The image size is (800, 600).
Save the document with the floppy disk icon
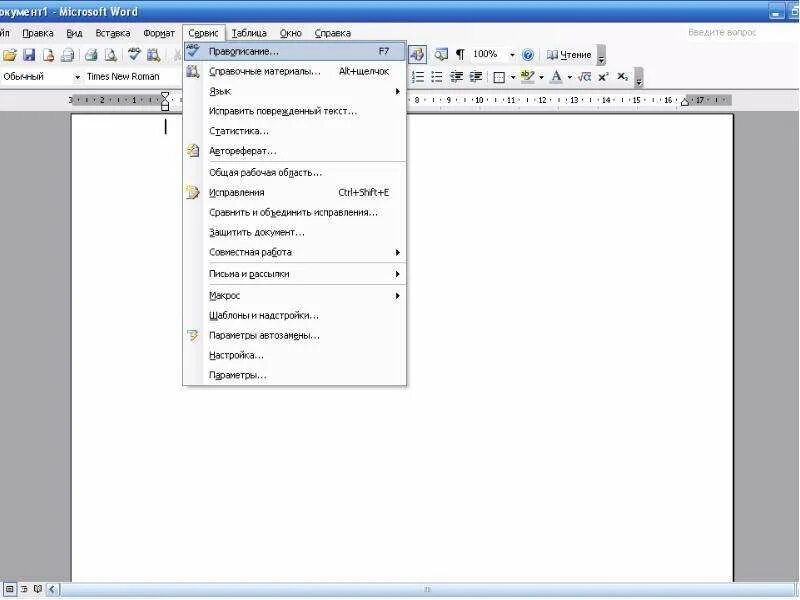[x=29, y=55]
